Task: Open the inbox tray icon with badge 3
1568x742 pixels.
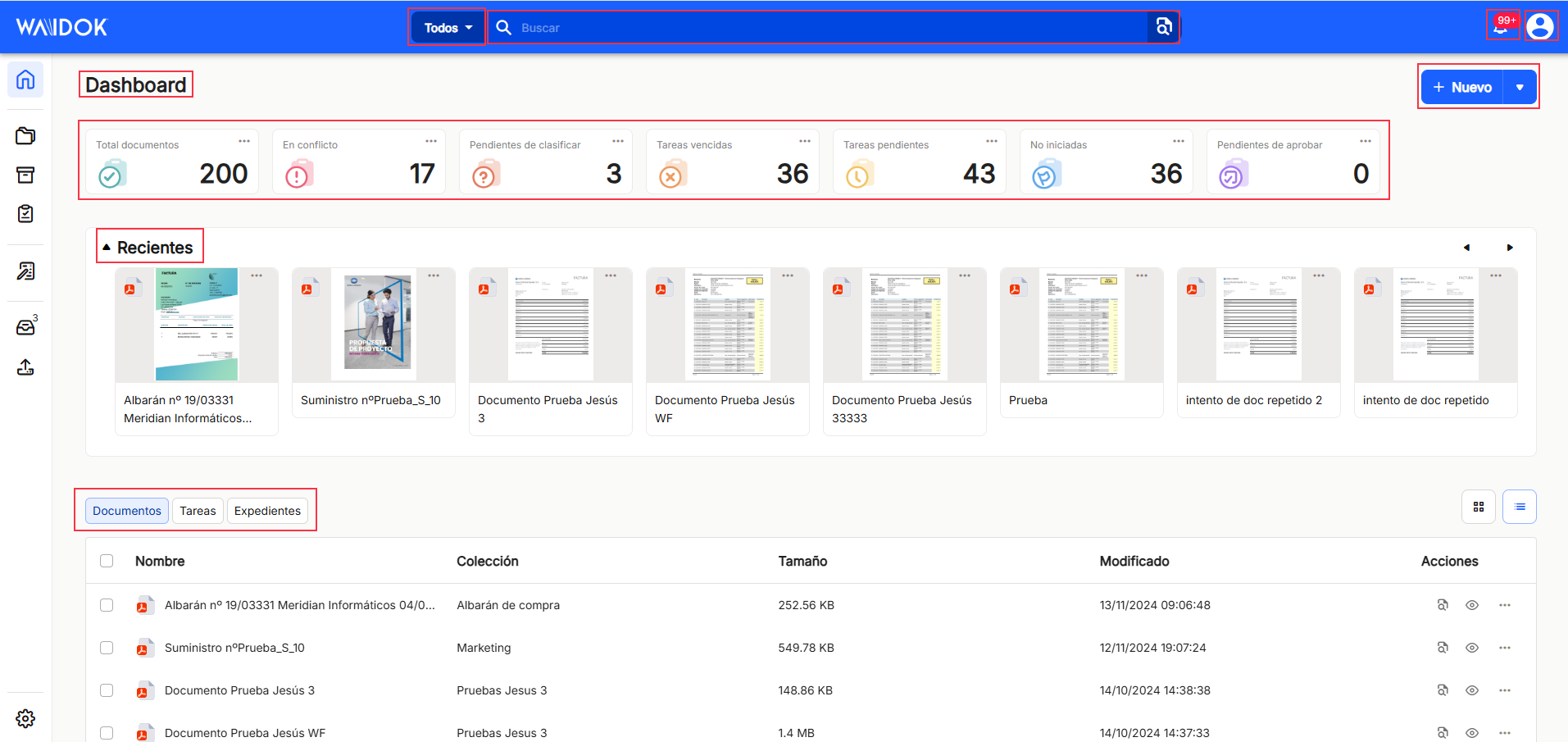Action: 25,326
